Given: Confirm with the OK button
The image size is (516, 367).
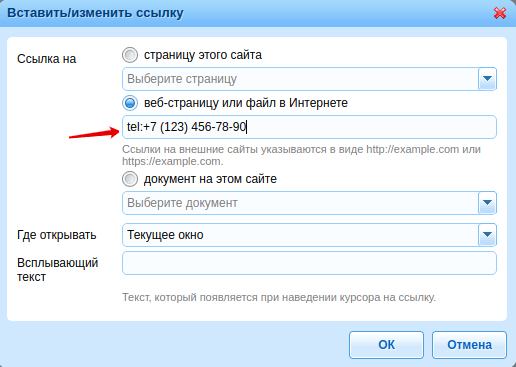Looking at the screenshot, I should click(x=386, y=345).
